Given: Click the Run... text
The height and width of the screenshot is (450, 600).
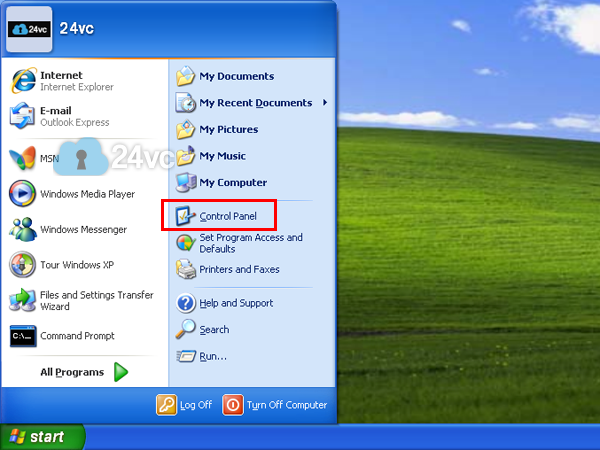Looking at the screenshot, I should [213, 356].
